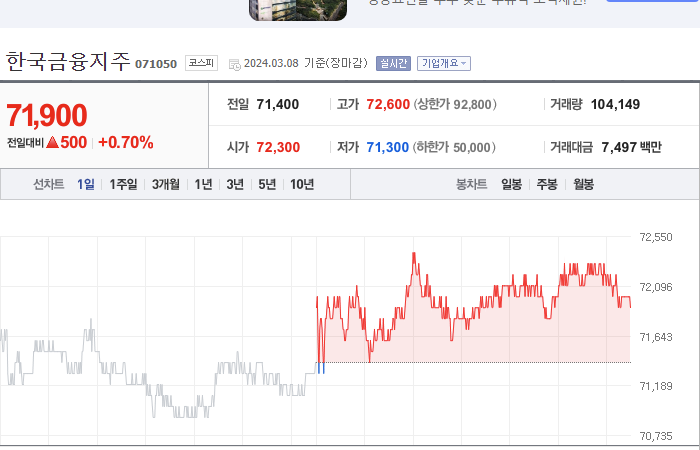This screenshot has width=700, height=450.
Task: Click the low price 71,300
Action: point(388,147)
